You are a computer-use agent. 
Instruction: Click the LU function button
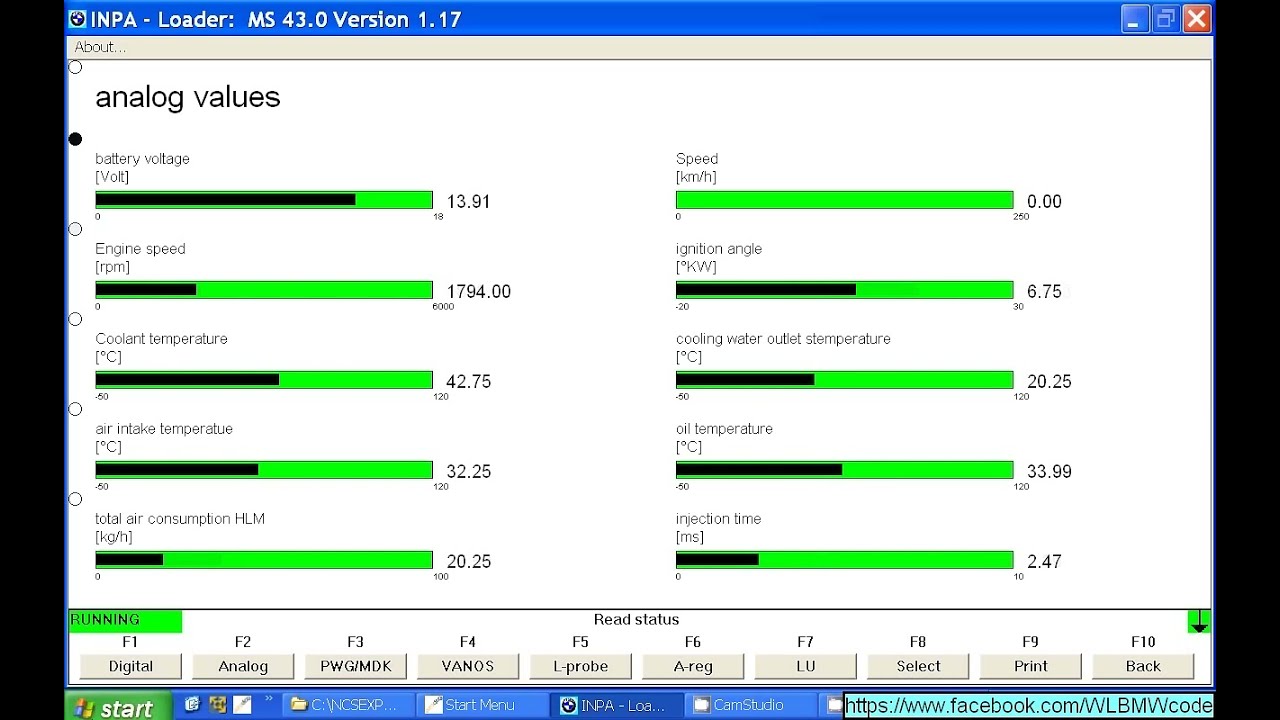click(805, 666)
